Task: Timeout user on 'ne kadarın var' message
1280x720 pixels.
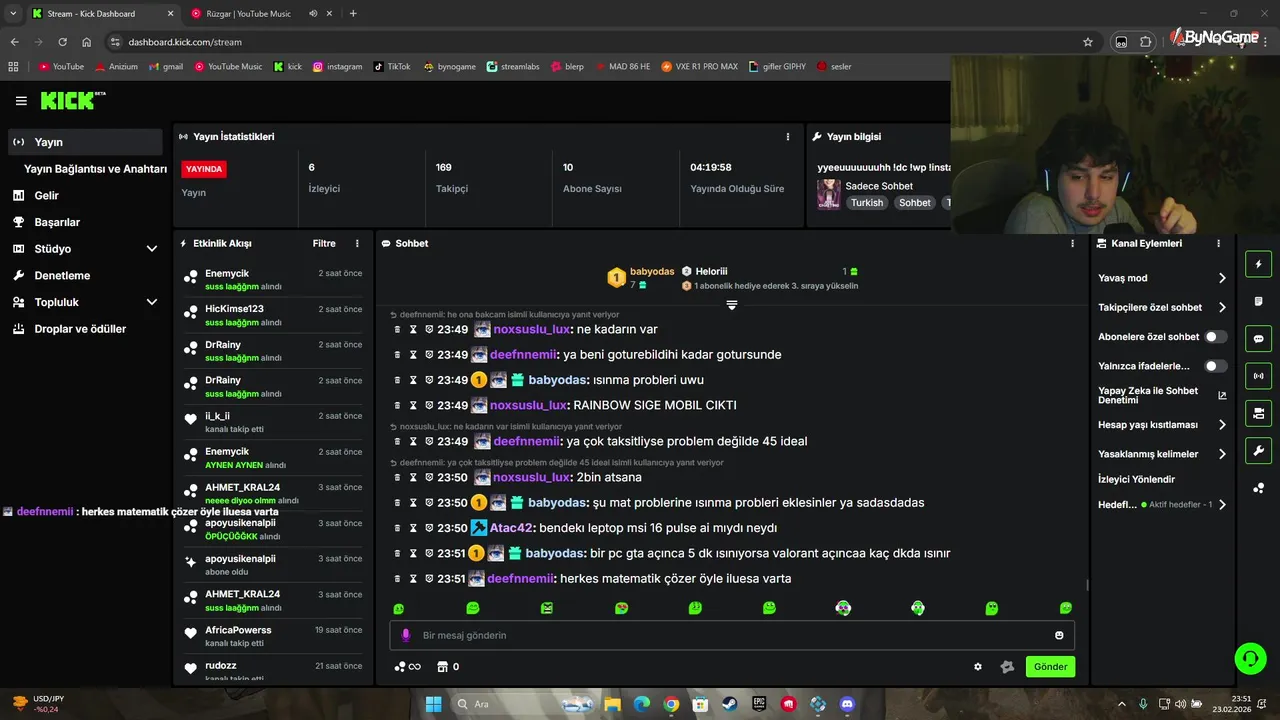Action: coord(412,329)
